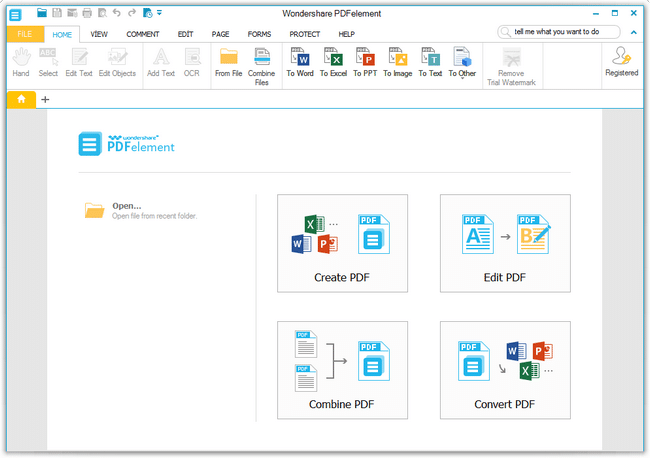Screen dimensions: 650x458
Task: Click the Print Preview quick access icon
Action: click(102, 13)
